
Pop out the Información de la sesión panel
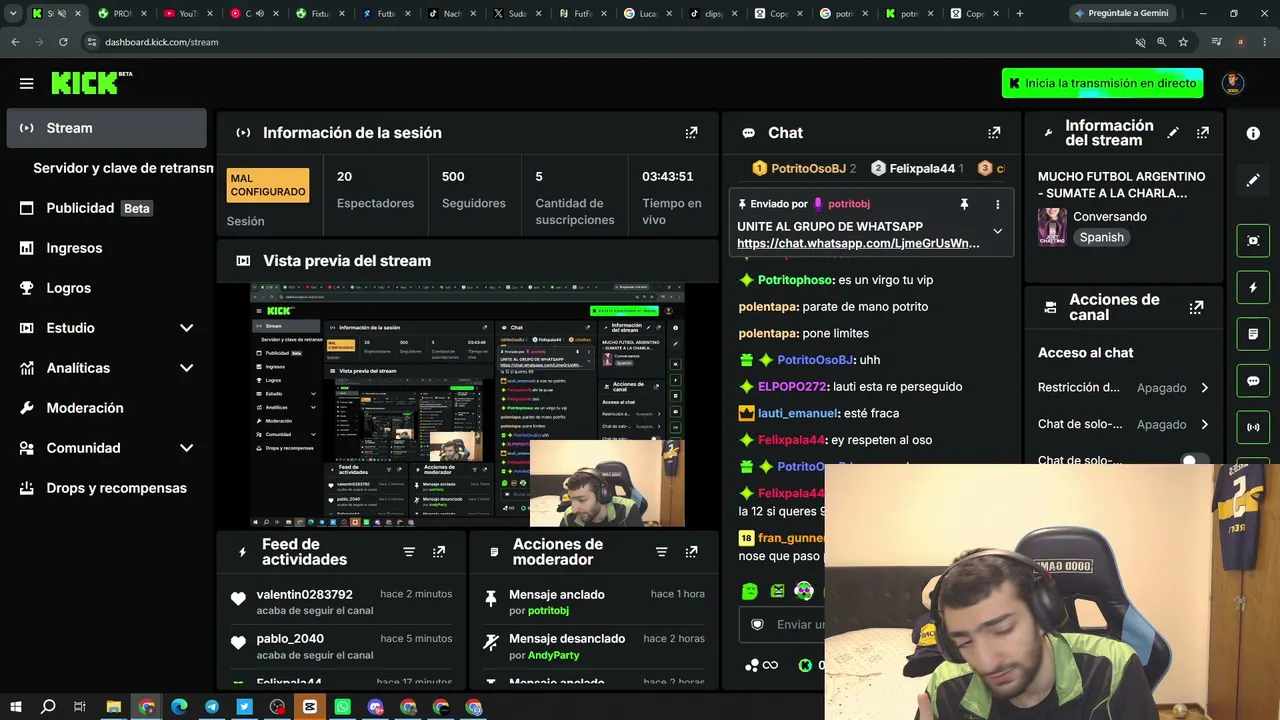[x=691, y=133]
